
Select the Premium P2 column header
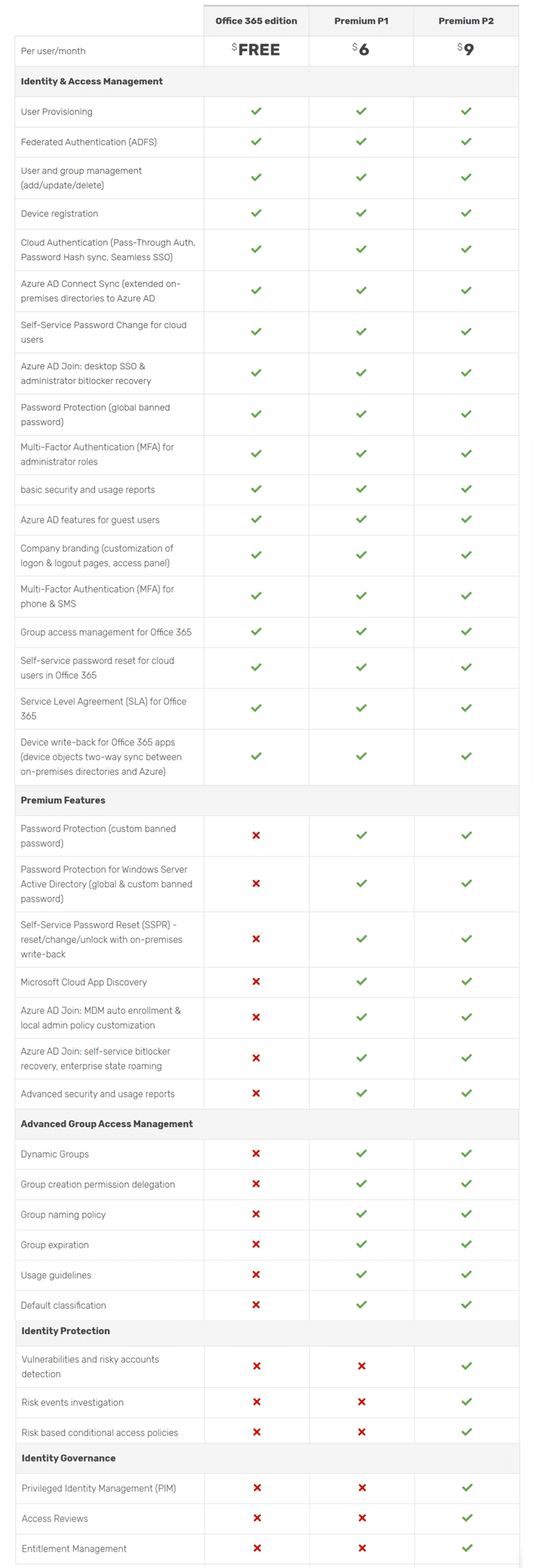(x=466, y=21)
